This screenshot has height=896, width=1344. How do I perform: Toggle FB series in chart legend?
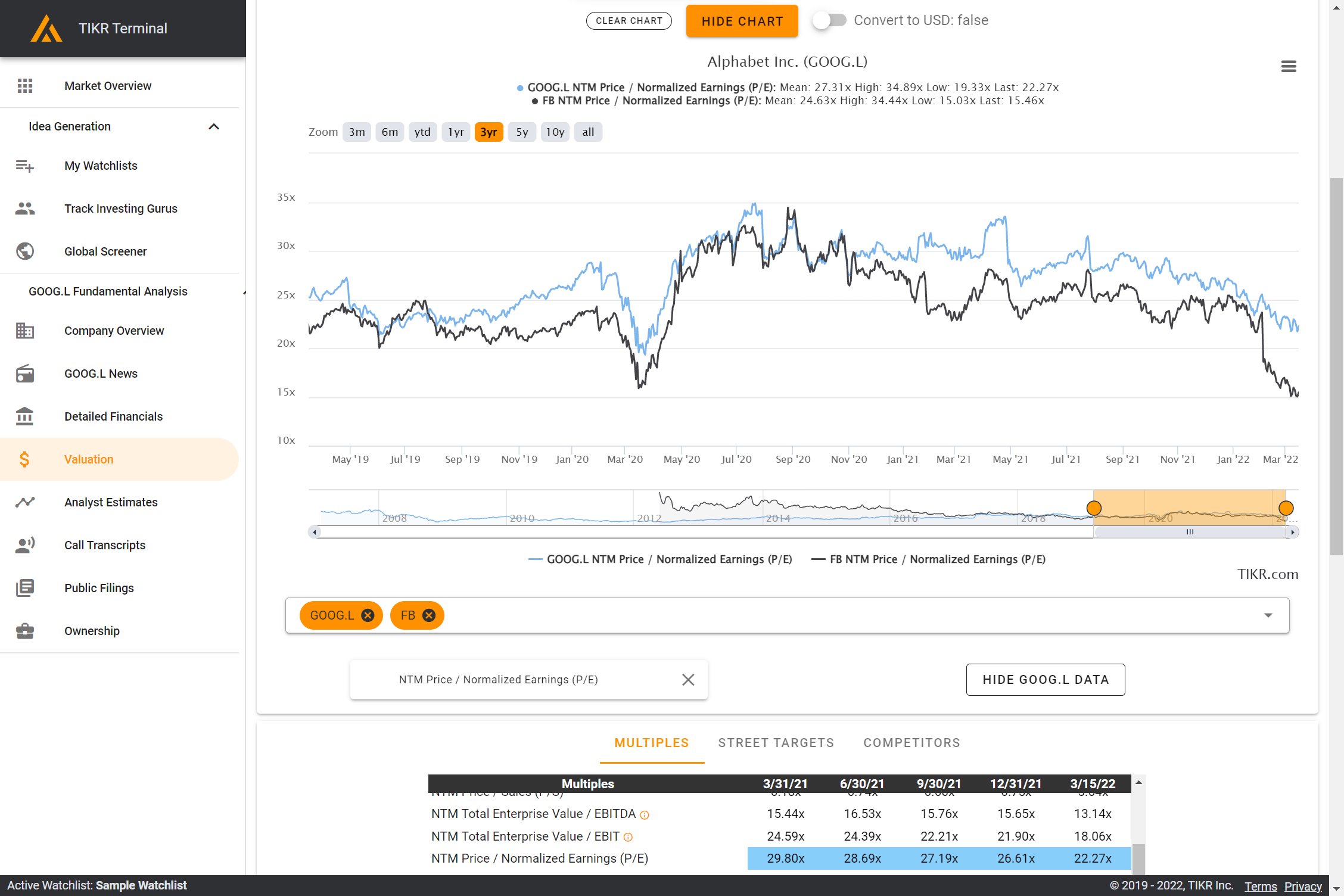[928, 559]
